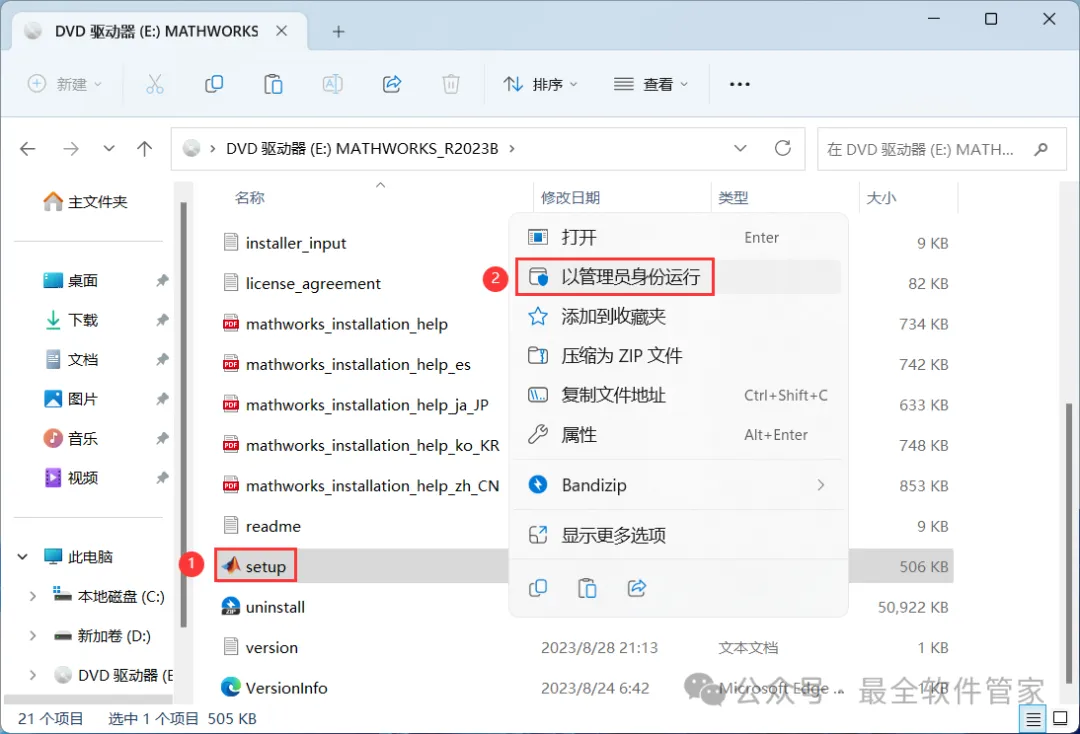Go back with the left arrow

pyautogui.click(x=28, y=149)
